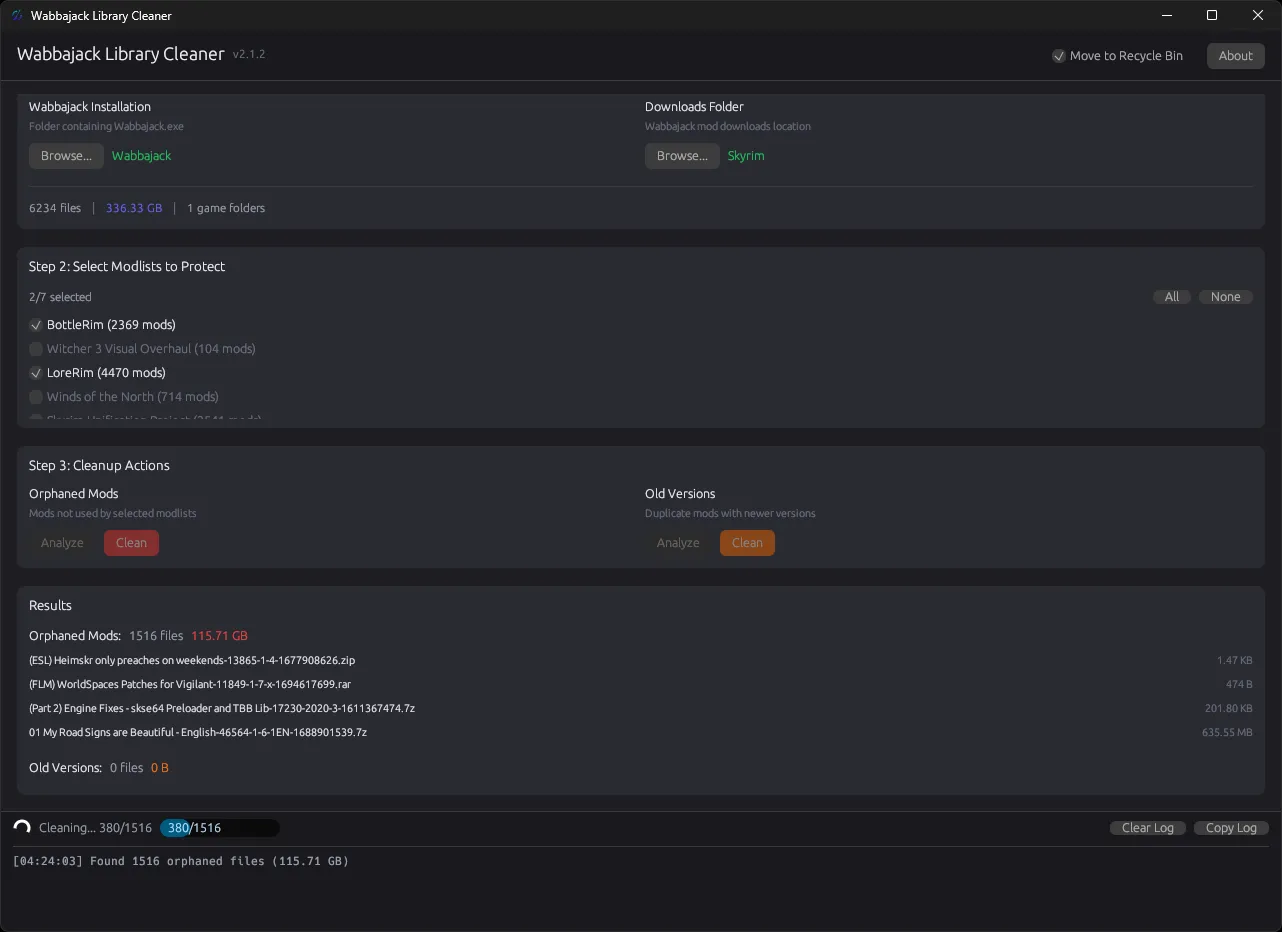Click the 380/1516 cleaning progress bar
The image size is (1282, 932).
[x=219, y=827]
